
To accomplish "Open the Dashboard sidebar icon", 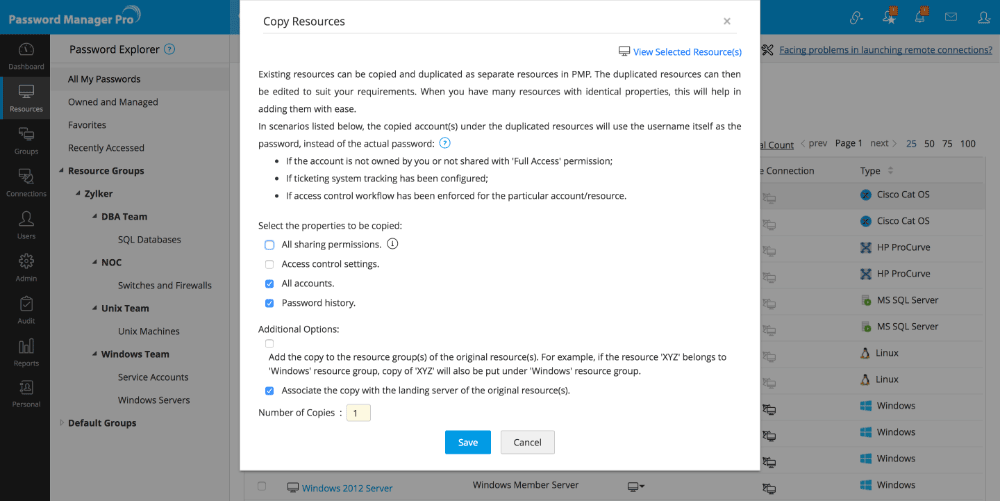I will pos(26,54).
